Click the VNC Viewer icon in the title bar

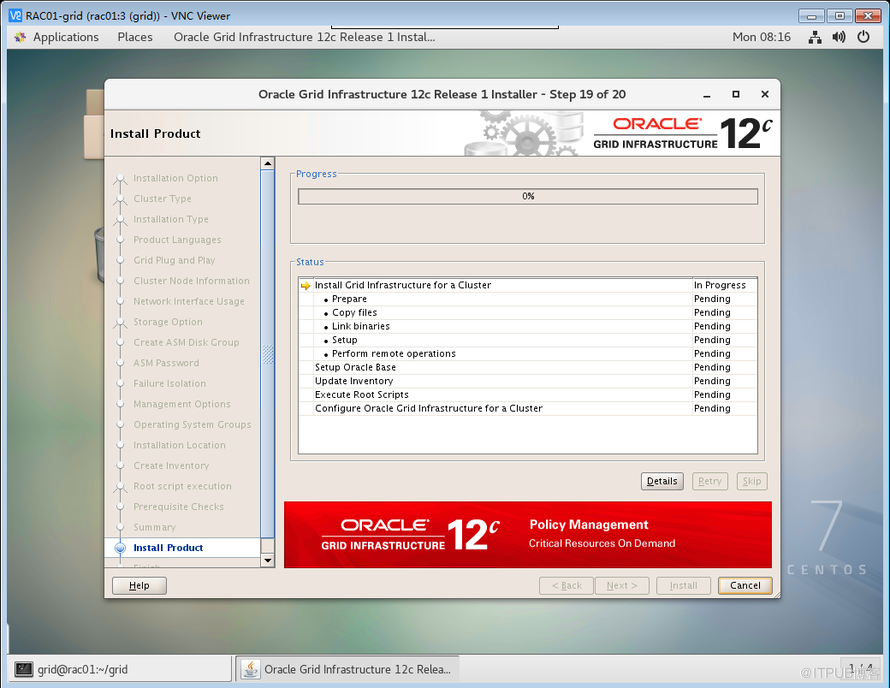point(13,14)
